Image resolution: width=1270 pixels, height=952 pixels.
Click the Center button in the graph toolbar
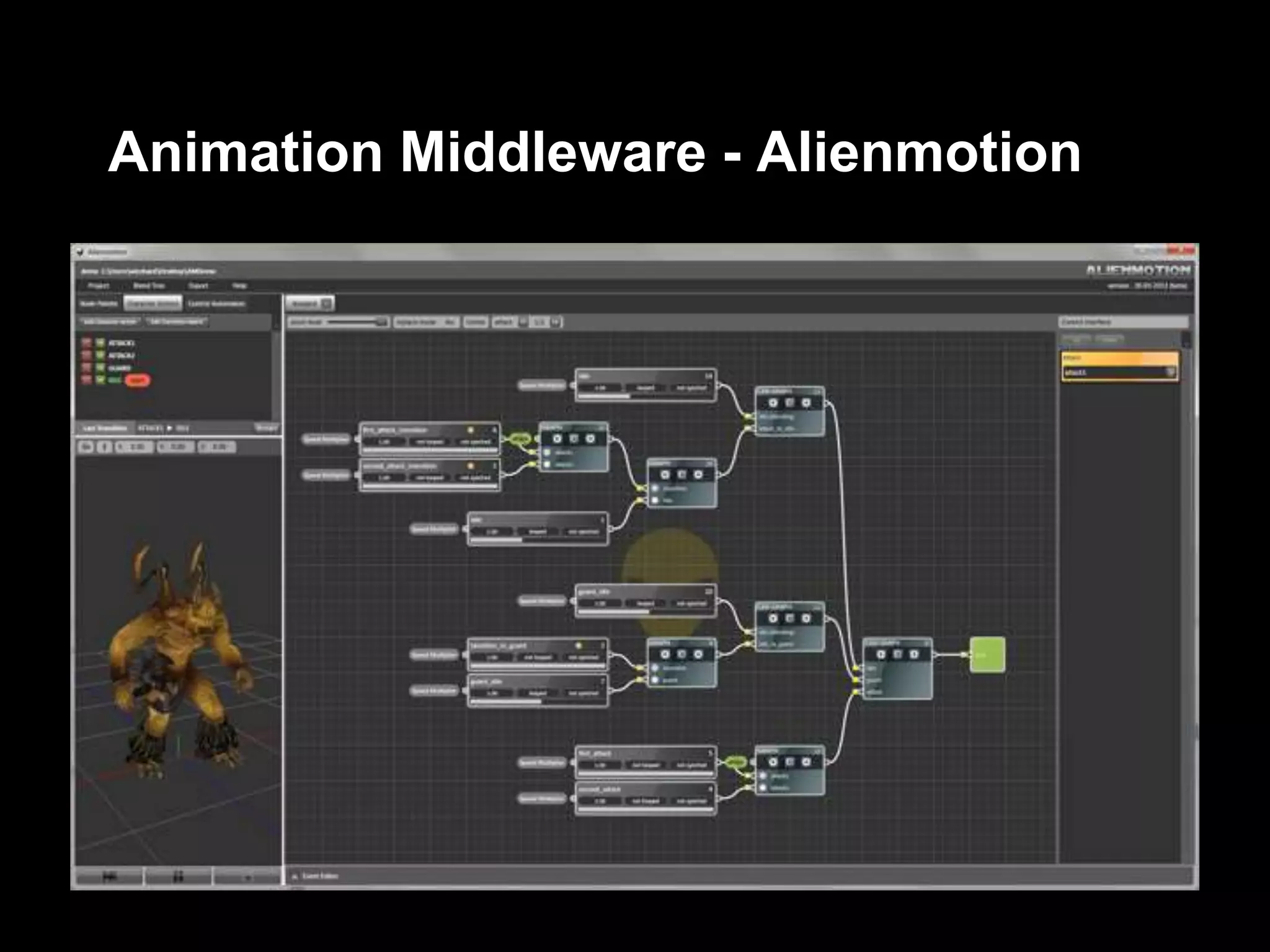476,322
